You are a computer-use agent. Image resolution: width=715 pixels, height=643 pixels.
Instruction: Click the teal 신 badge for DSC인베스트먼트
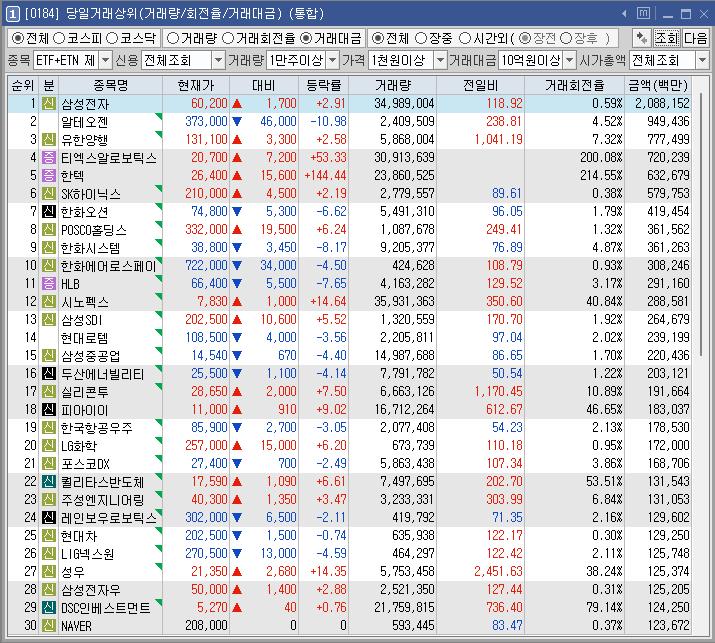tap(49, 607)
